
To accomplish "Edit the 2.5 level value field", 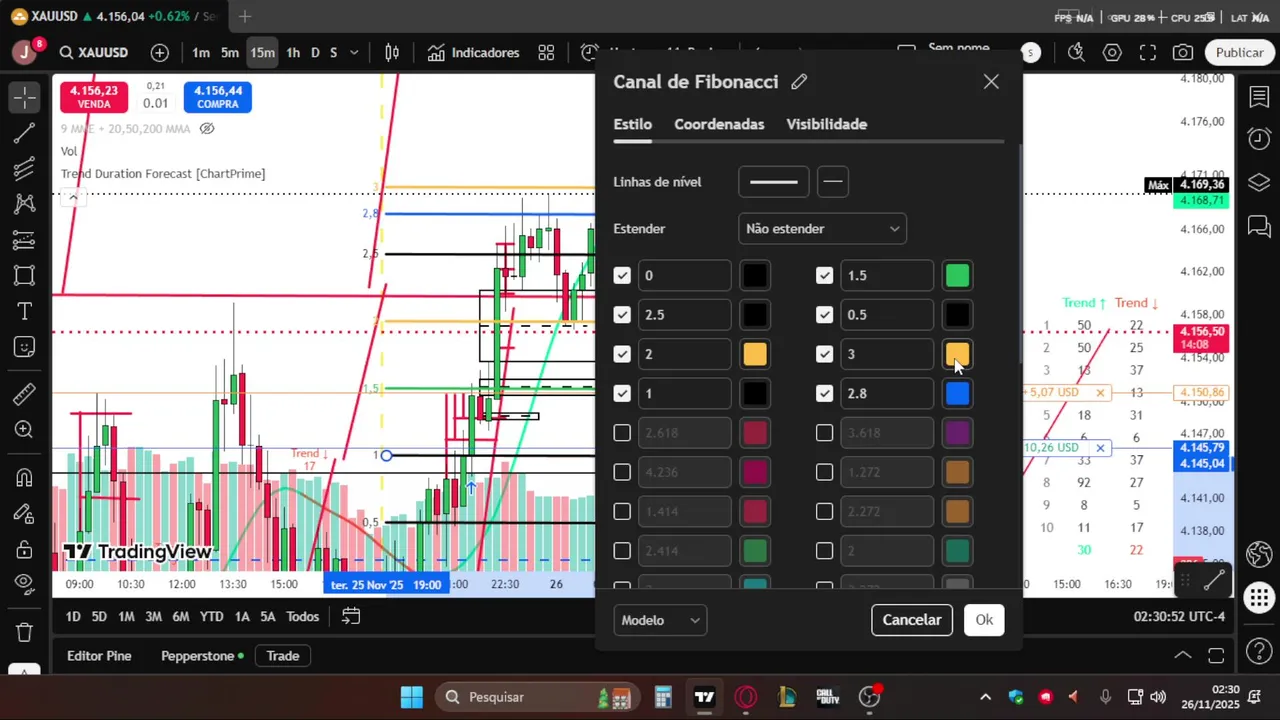I will click(684, 314).
